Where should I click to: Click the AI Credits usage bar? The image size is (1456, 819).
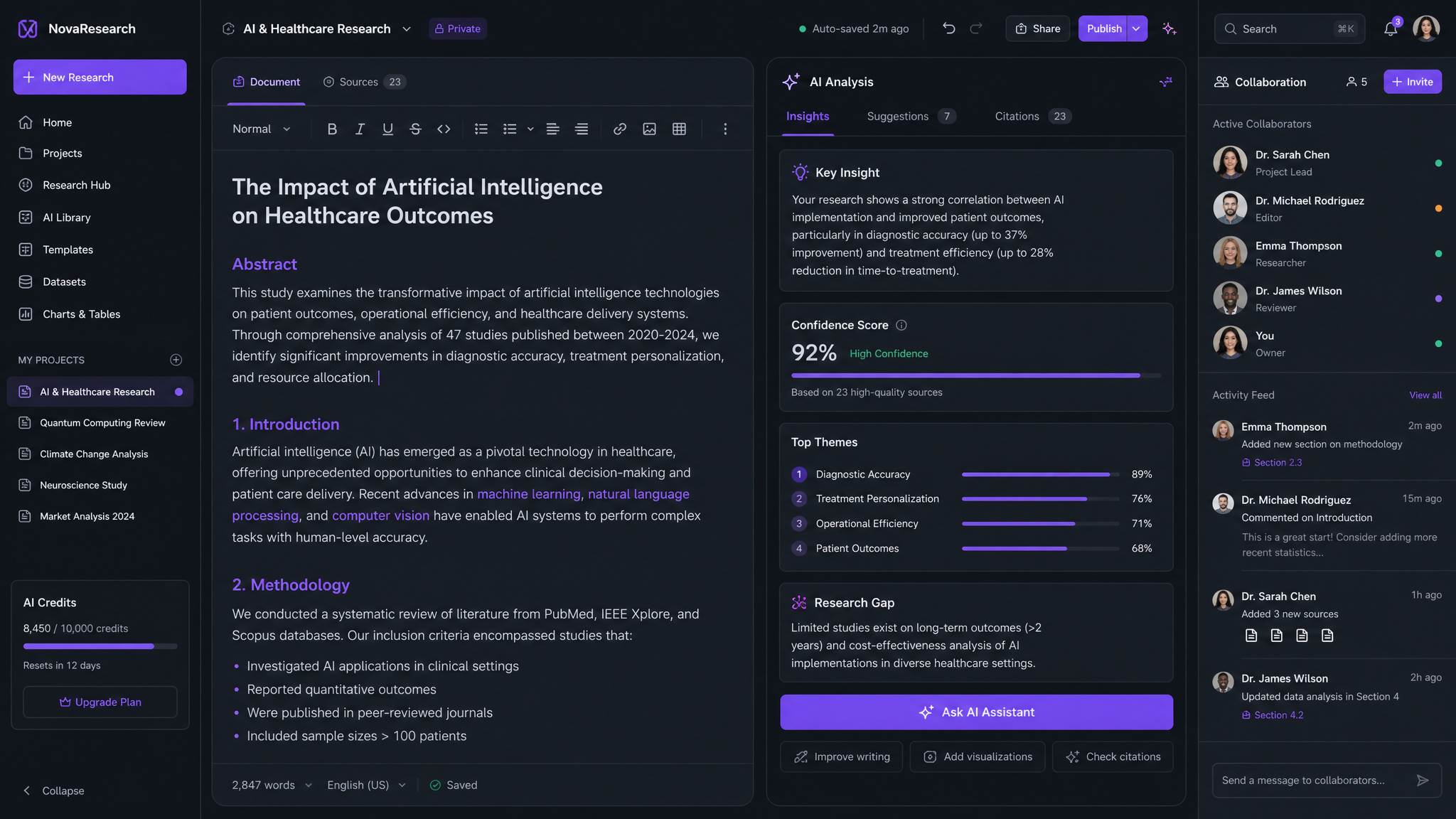pos(100,646)
